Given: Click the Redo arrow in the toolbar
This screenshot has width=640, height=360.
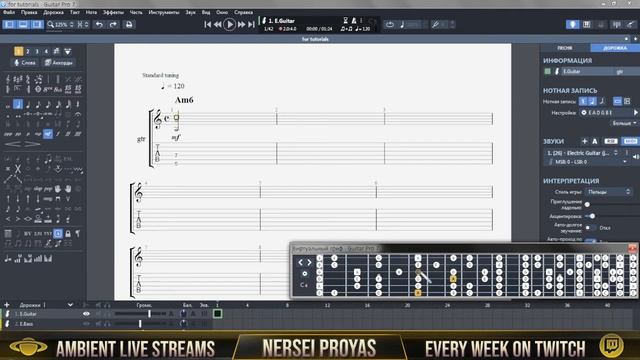Looking at the screenshot, I should pos(113,24).
